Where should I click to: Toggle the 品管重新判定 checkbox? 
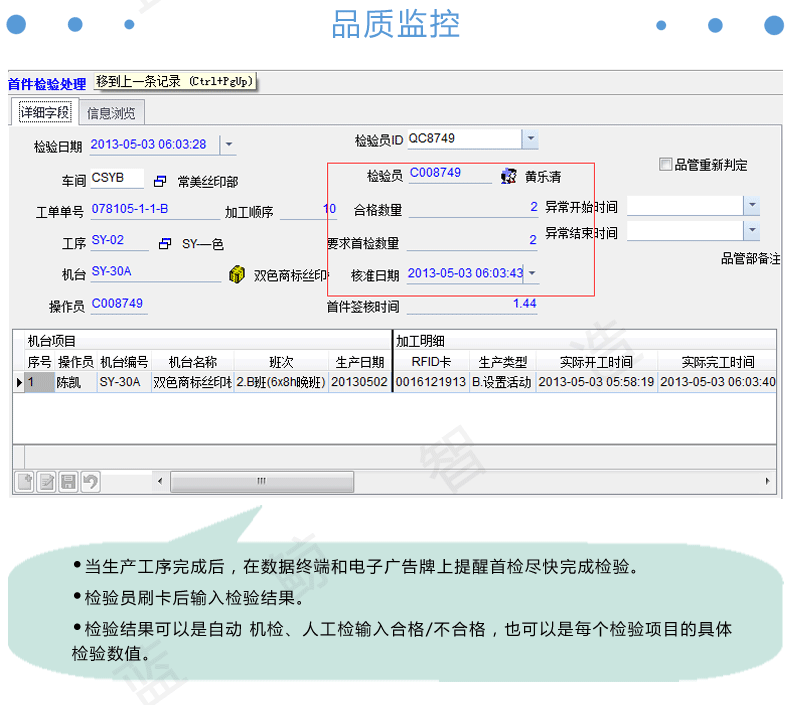click(666, 164)
